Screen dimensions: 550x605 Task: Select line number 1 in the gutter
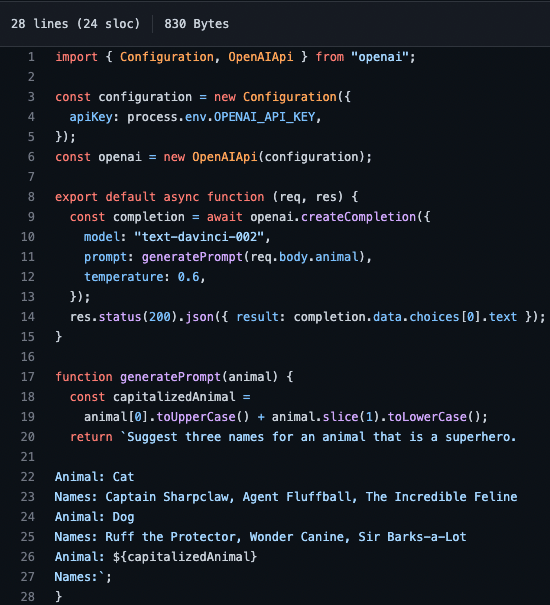(x=31, y=57)
